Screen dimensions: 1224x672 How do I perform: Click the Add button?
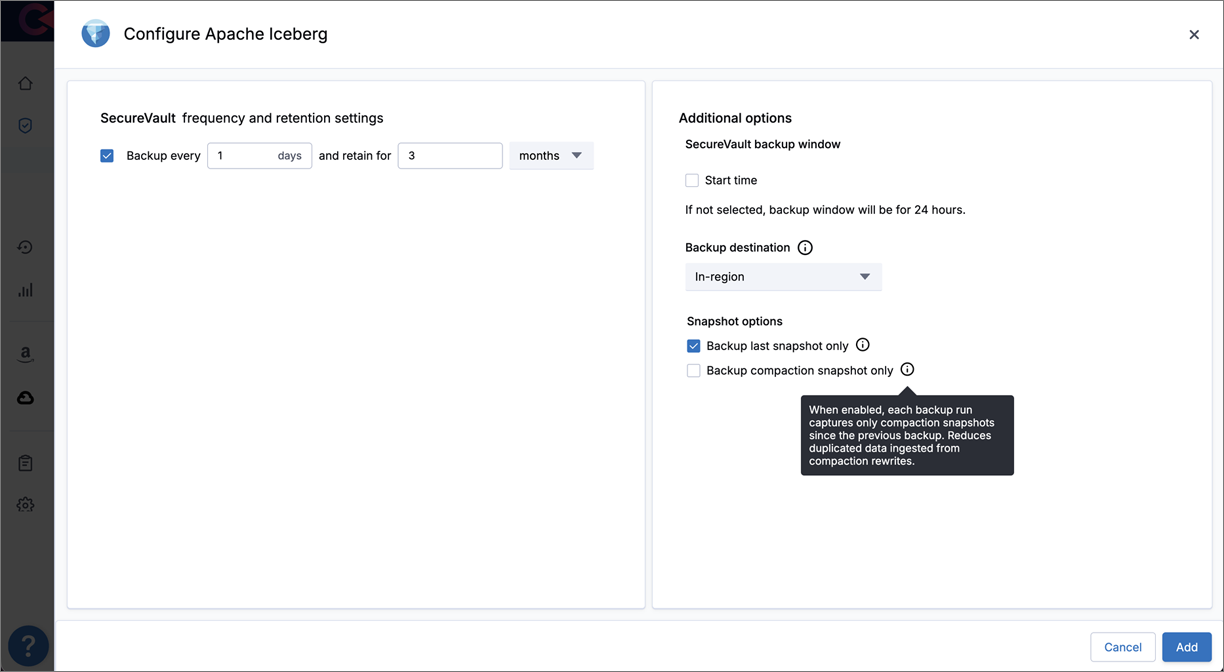[1187, 647]
